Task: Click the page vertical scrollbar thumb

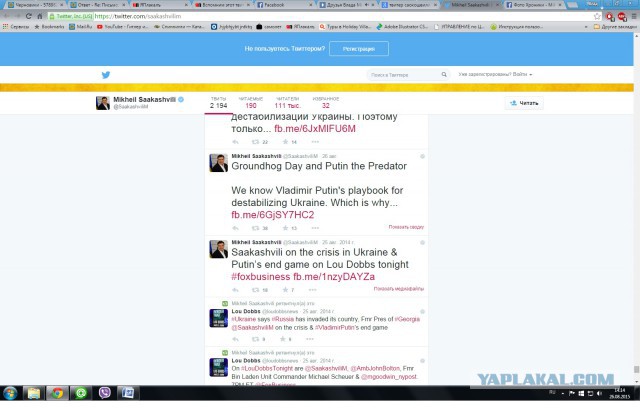Action: (x=636, y=369)
